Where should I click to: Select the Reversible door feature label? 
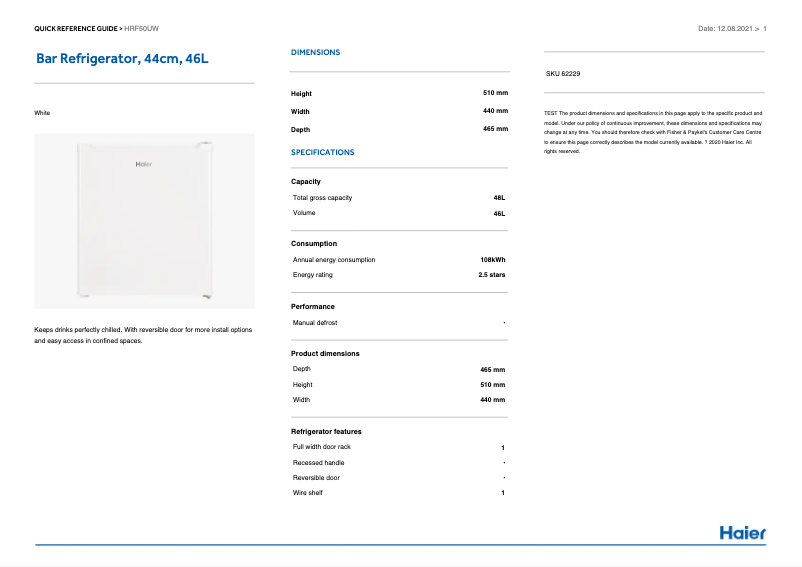(x=316, y=478)
